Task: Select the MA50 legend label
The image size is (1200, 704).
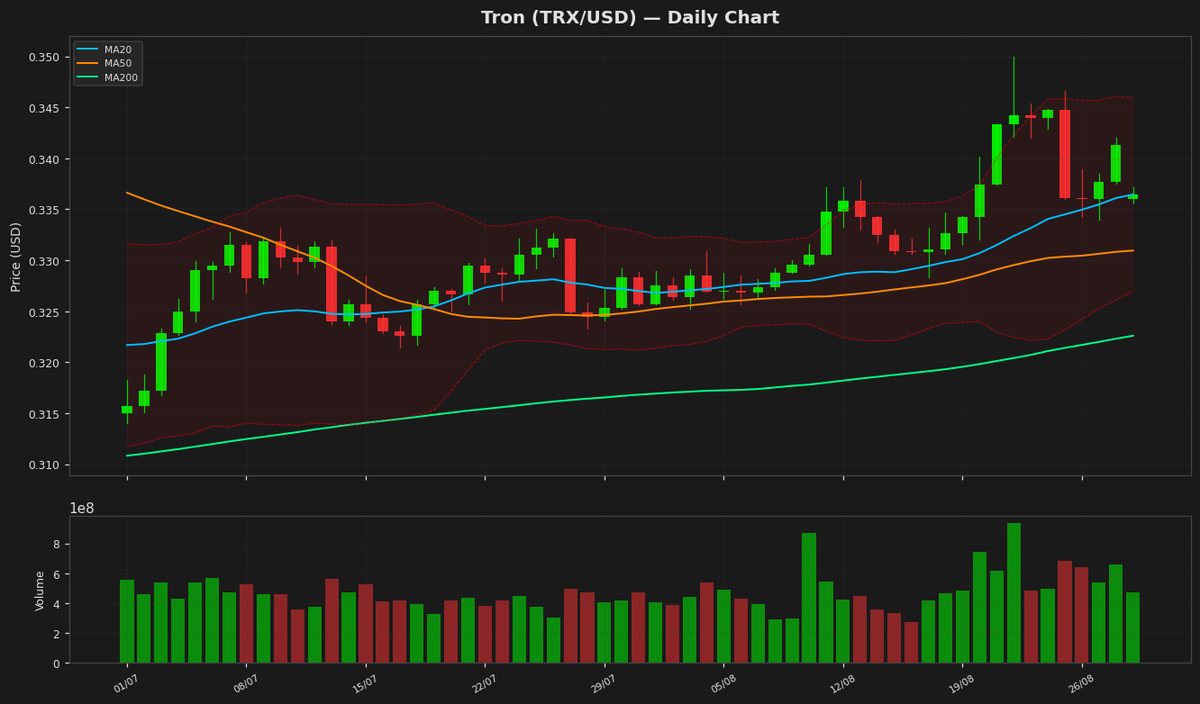Action: point(118,63)
